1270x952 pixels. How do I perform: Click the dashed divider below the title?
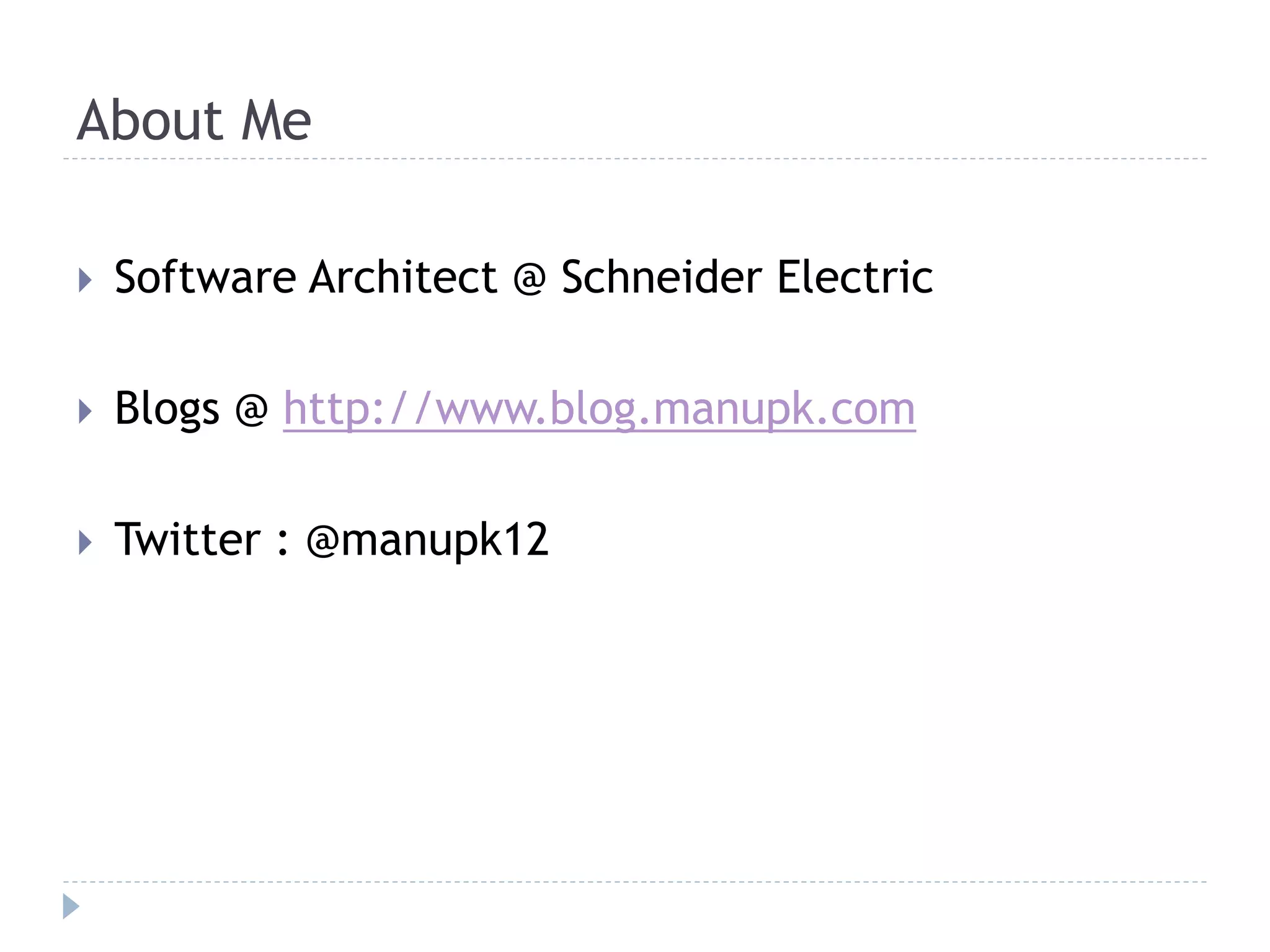coord(635,159)
